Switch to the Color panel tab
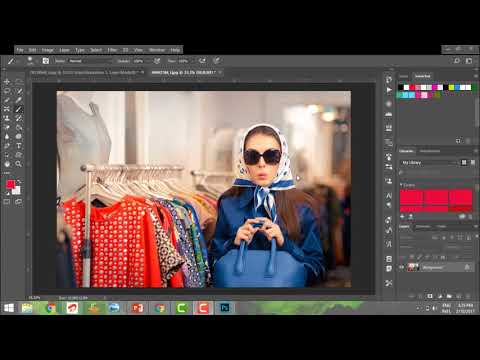 click(403, 76)
